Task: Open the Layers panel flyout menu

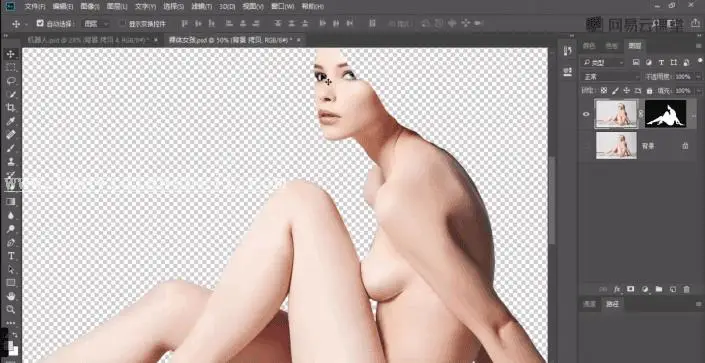Action: coord(698,45)
